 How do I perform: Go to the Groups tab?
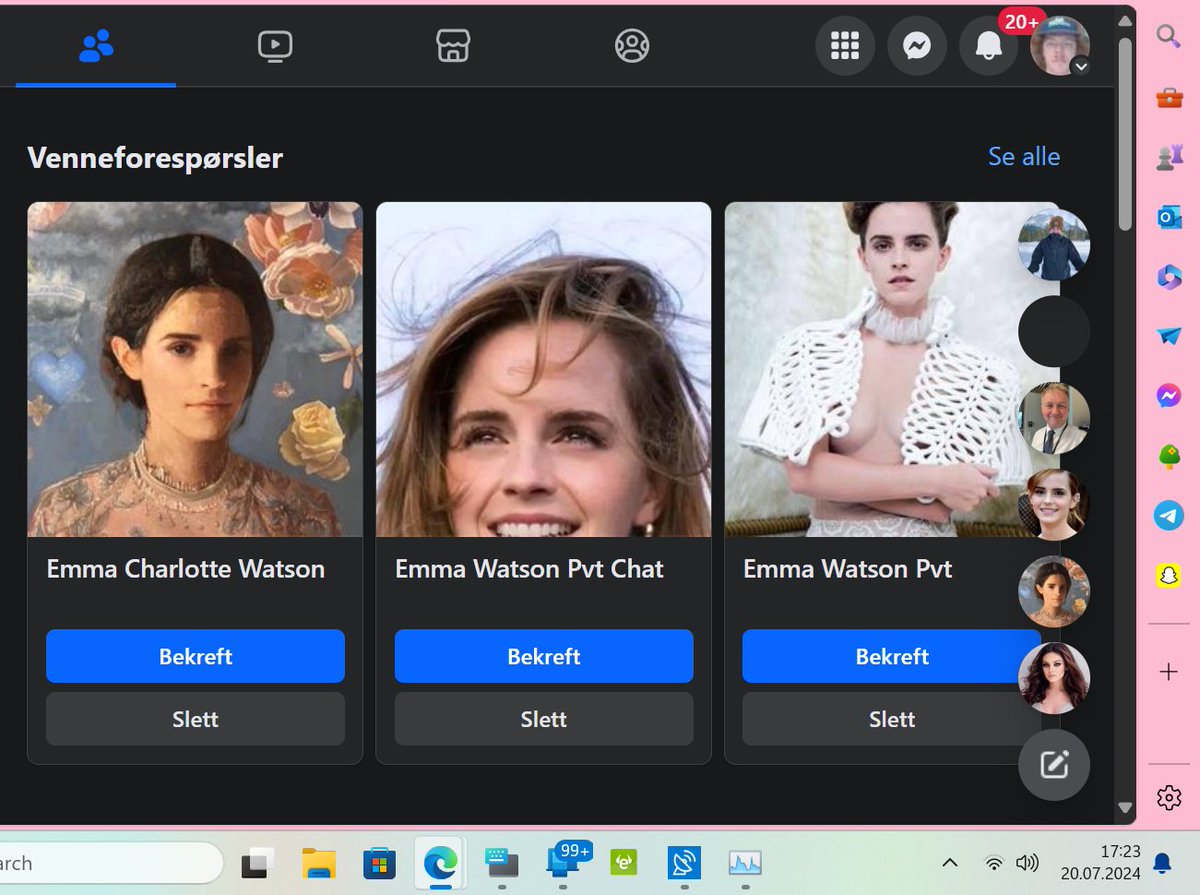632,46
